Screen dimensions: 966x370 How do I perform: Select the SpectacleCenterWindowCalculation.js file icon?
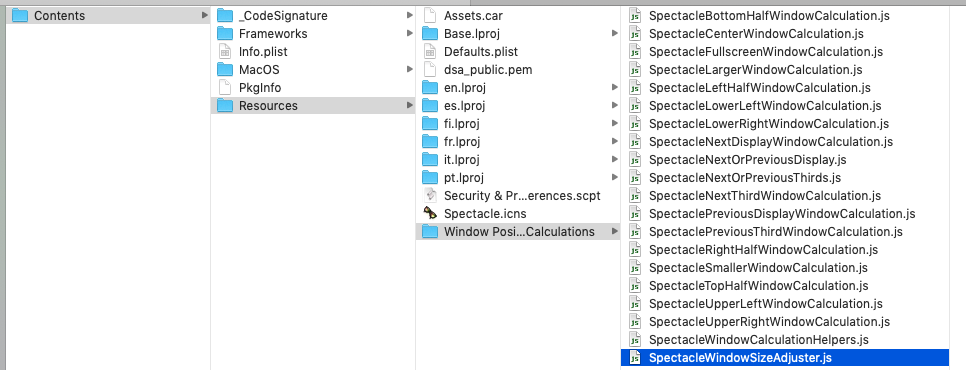(x=635, y=34)
